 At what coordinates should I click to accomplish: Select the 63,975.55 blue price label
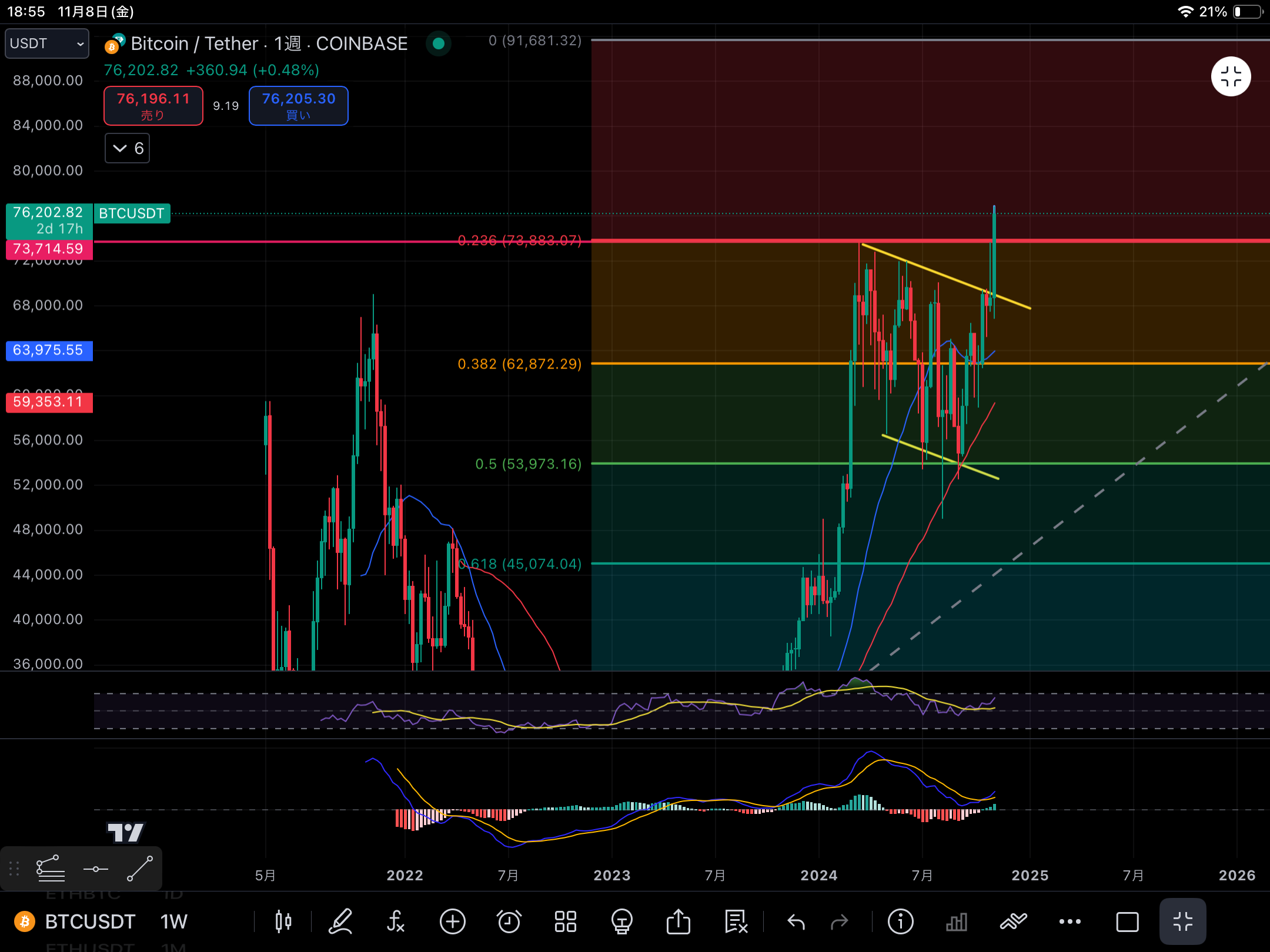(x=49, y=350)
